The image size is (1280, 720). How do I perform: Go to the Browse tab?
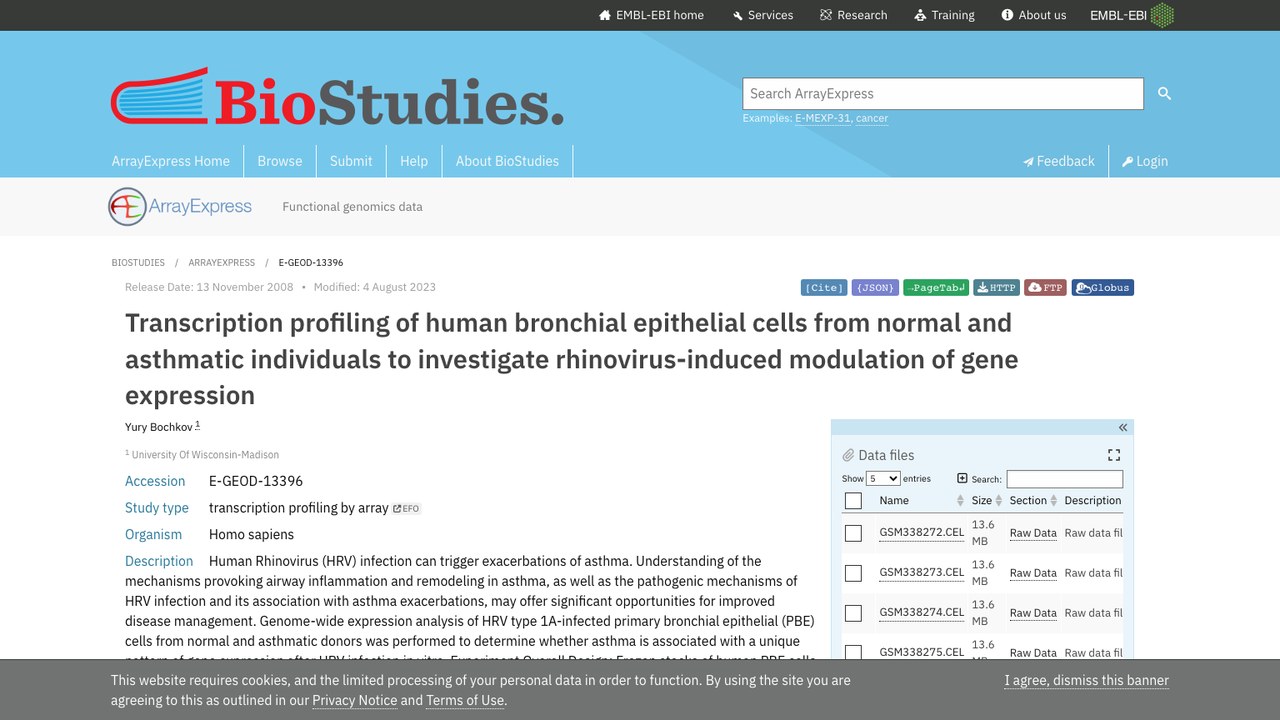[280, 161]
